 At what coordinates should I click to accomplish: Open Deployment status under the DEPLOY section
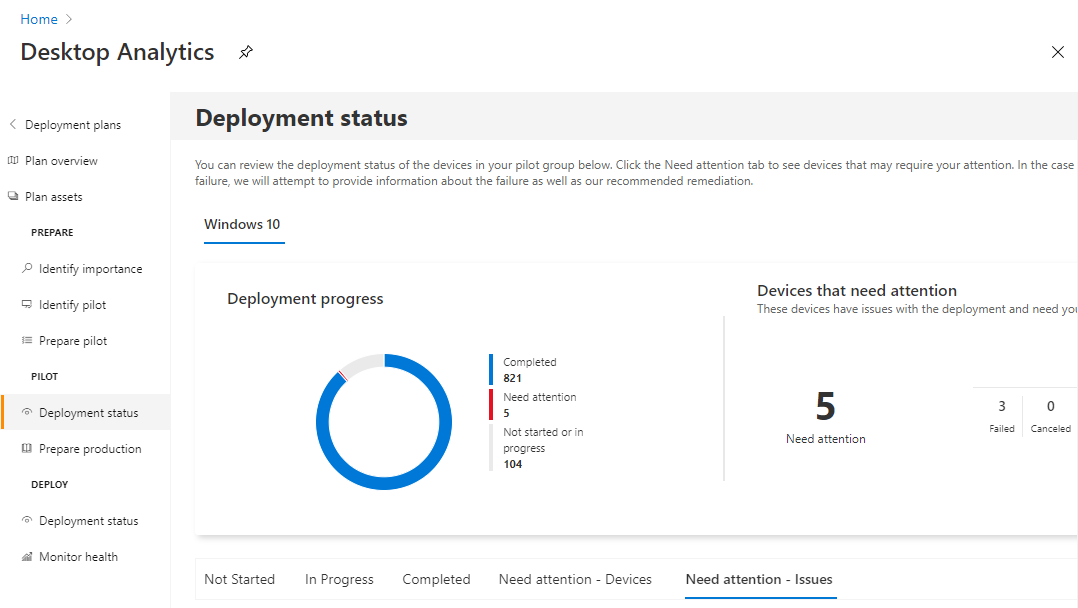[x=89, y=521]
